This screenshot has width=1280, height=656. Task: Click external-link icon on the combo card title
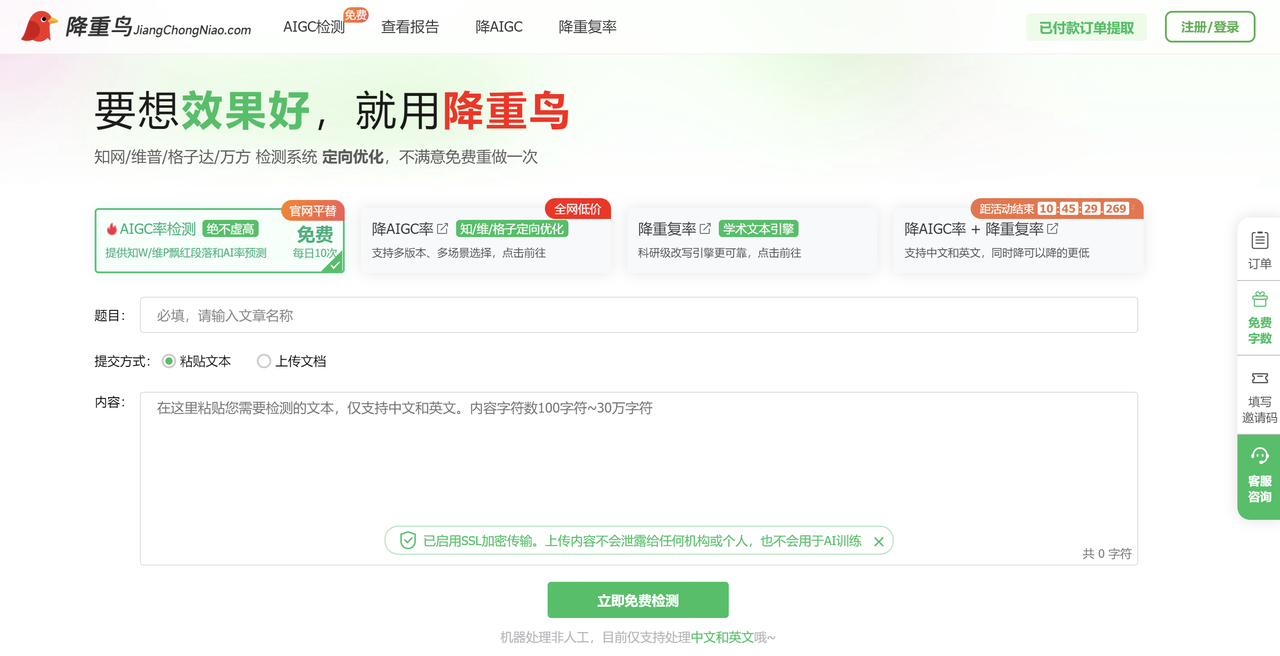(1052, 229)
